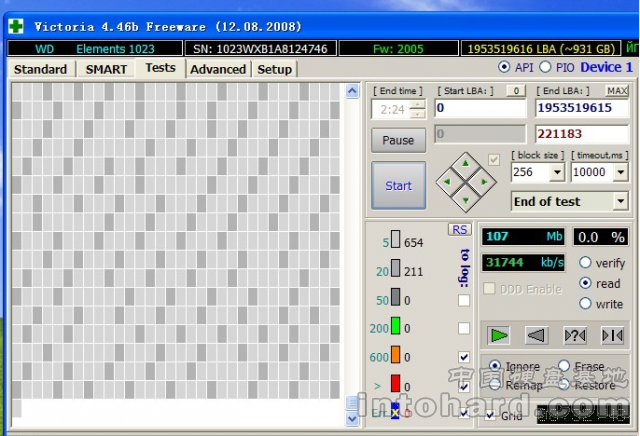The image size is (640, 436).
Task: Click the white 5 ms block swatch
Action: (x=396, y=239)
